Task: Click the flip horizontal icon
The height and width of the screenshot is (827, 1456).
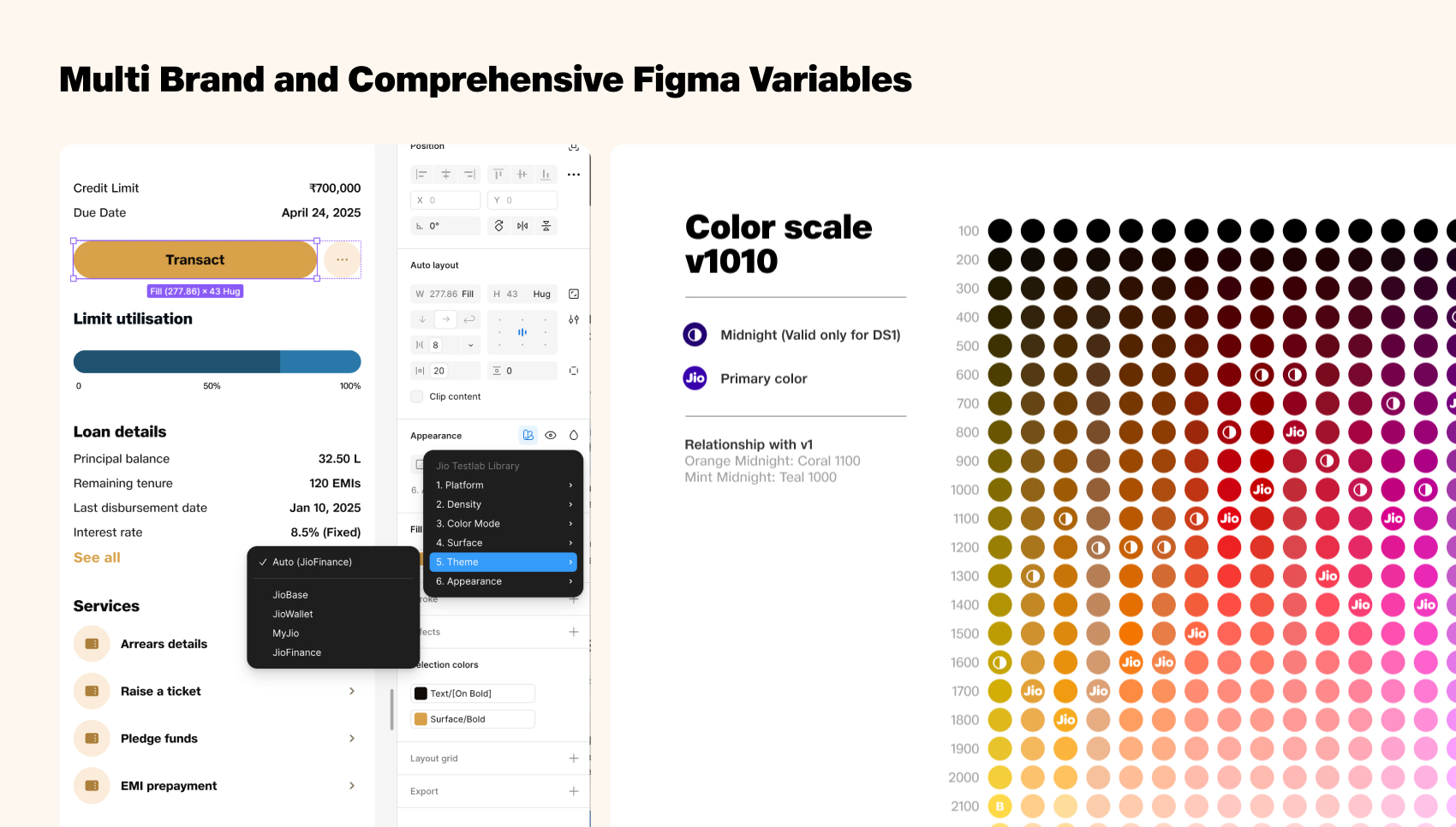Action: click(x=522, y=226)
